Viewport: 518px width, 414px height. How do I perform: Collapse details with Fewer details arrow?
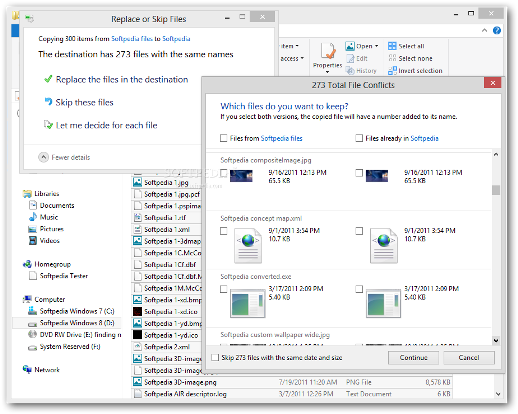click(x=43, y=157)
